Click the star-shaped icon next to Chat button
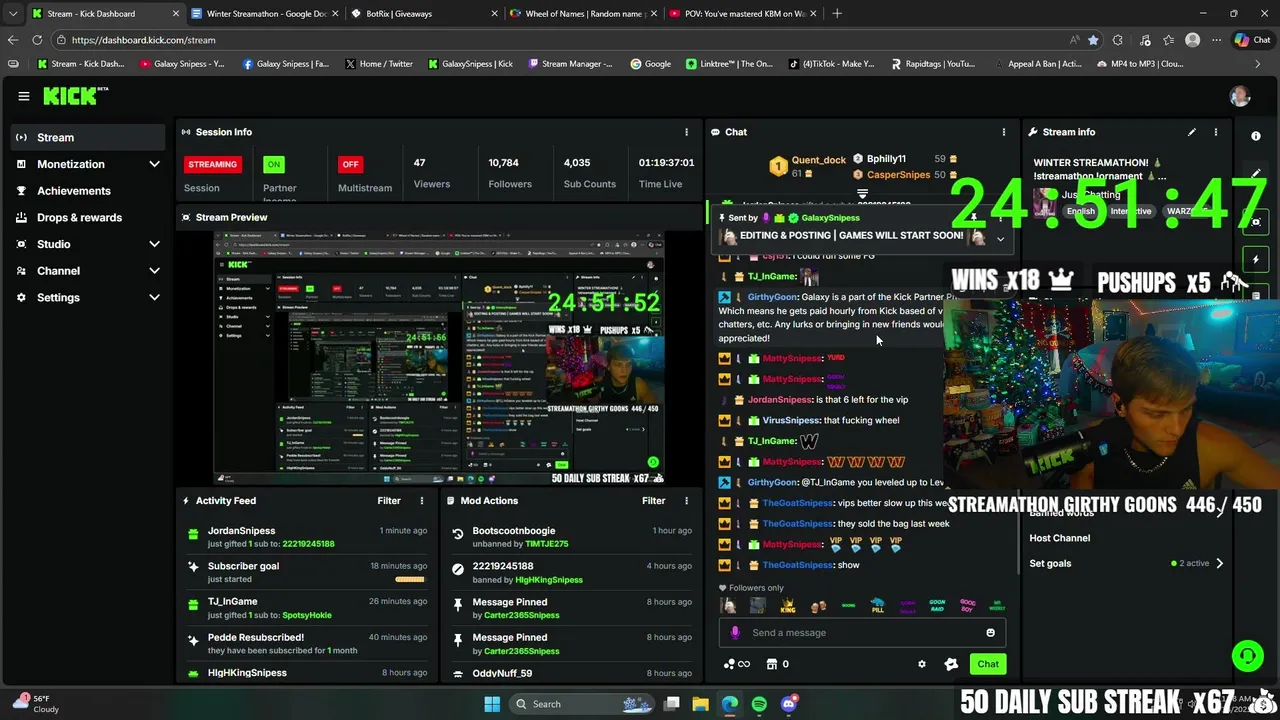 951,664
